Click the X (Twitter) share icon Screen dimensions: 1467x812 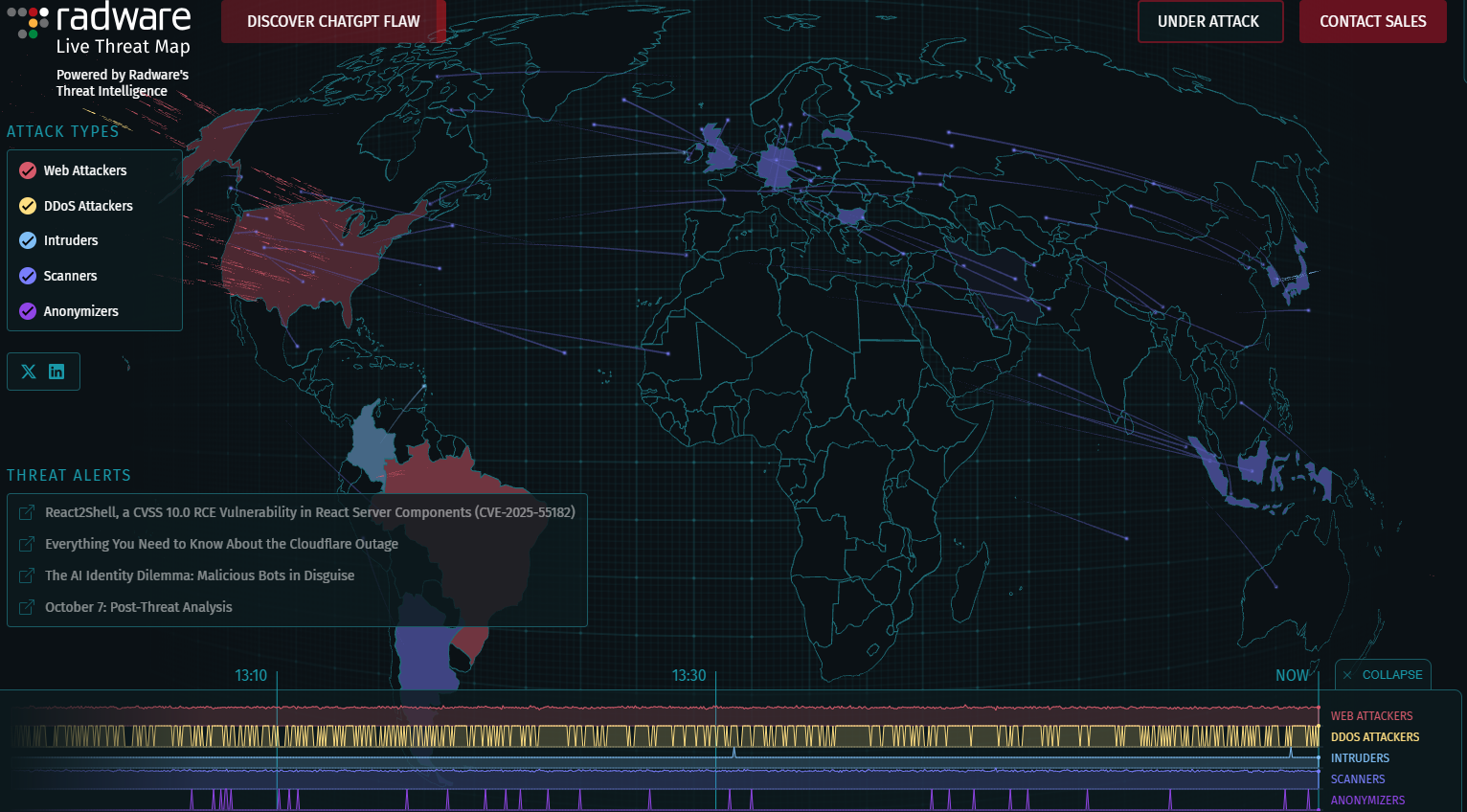(29, 372)
